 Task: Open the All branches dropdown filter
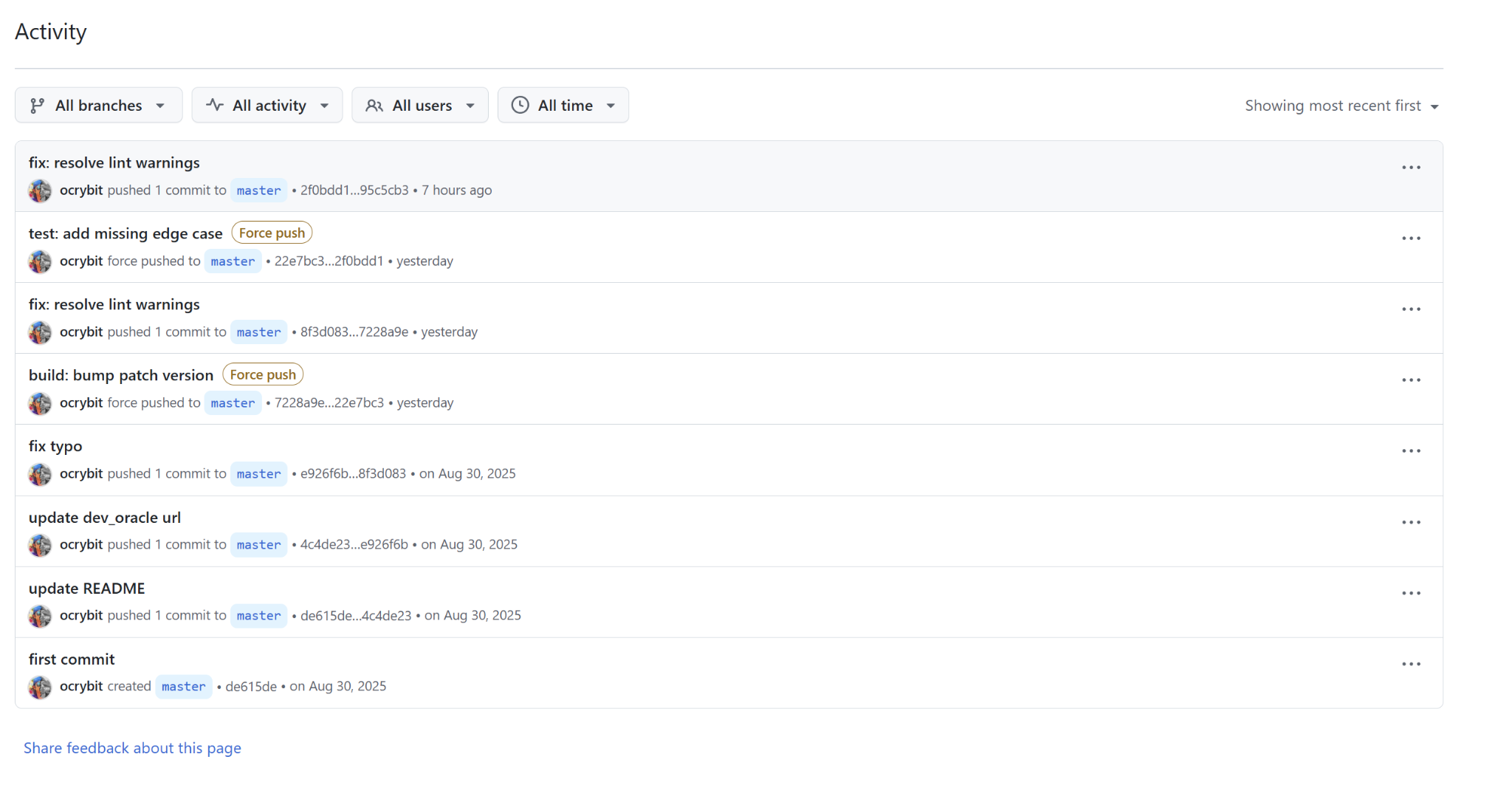(x=98, y=105)
